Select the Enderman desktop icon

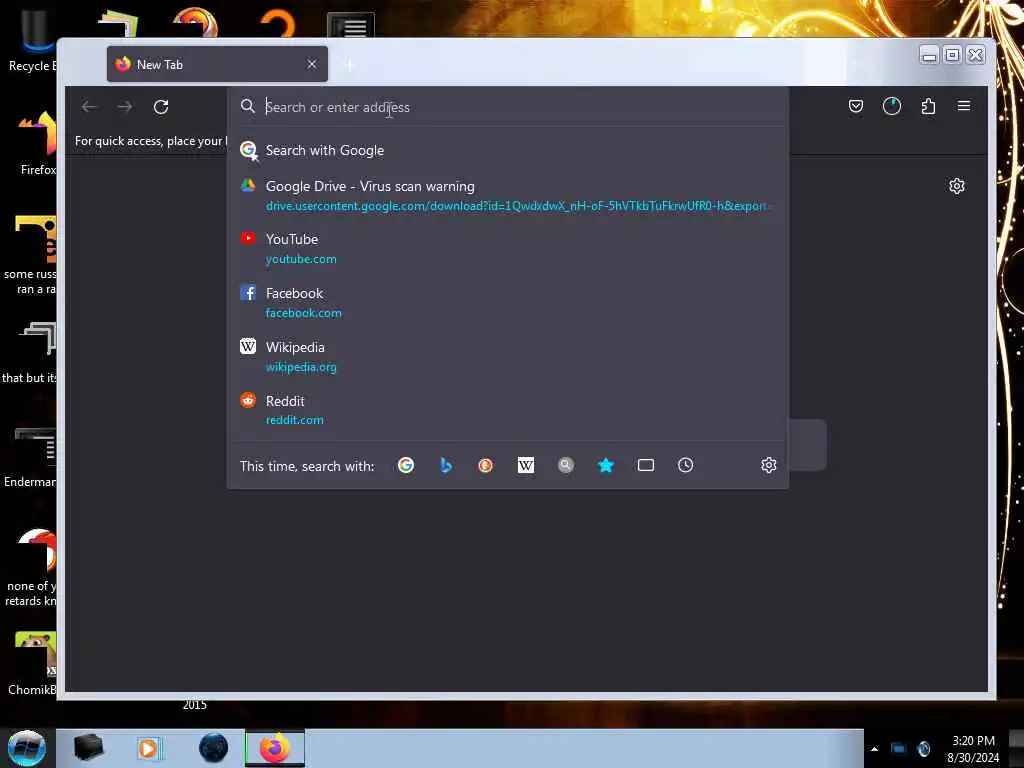(31, 457)
